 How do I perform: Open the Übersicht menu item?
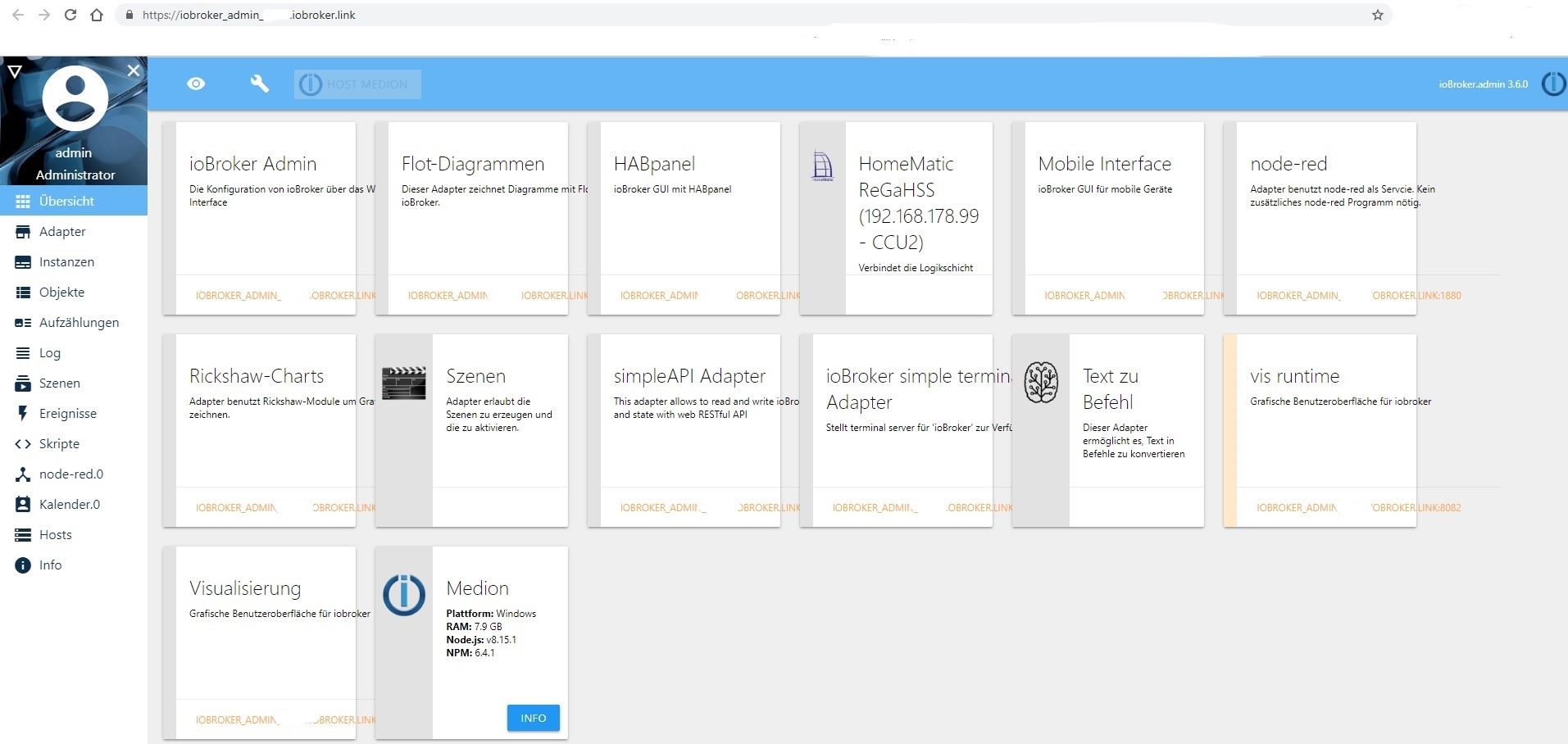point(74,201)
